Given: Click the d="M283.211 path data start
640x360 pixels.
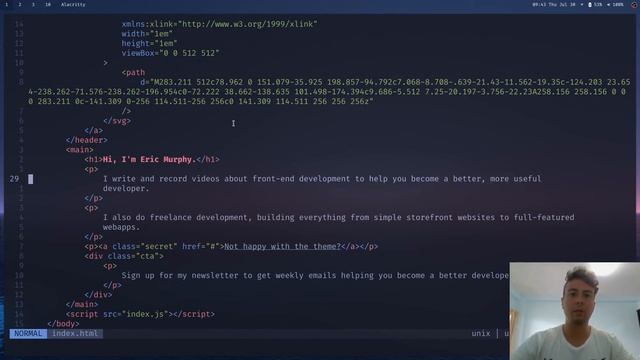Looking at the screenshot, I should [x=166, y=82].
